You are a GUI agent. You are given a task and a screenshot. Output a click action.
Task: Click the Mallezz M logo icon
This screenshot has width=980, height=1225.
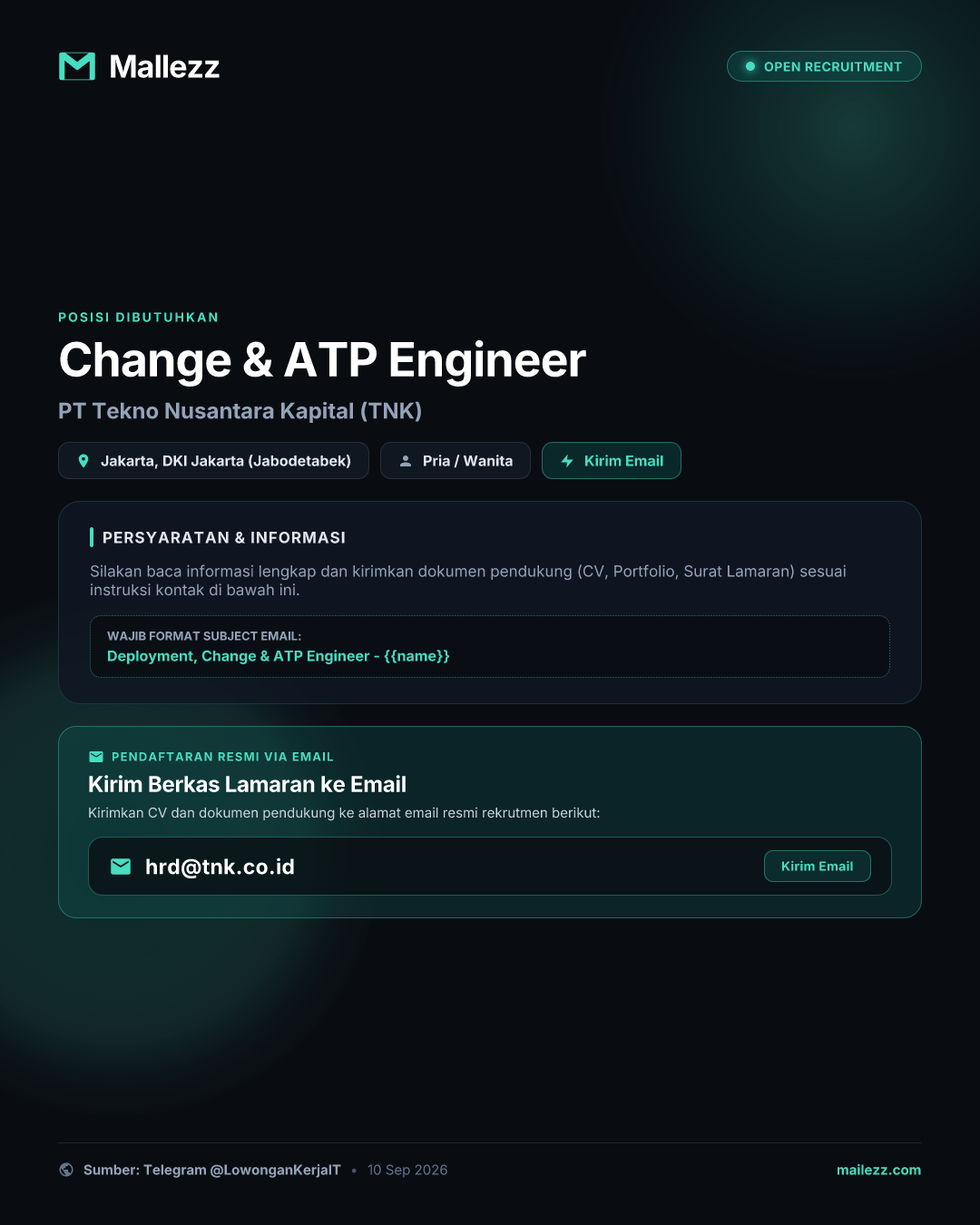(77, 66)
